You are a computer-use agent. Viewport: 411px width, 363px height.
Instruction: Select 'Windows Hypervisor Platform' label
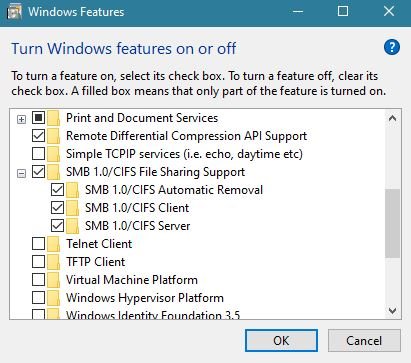click(145, 298)
